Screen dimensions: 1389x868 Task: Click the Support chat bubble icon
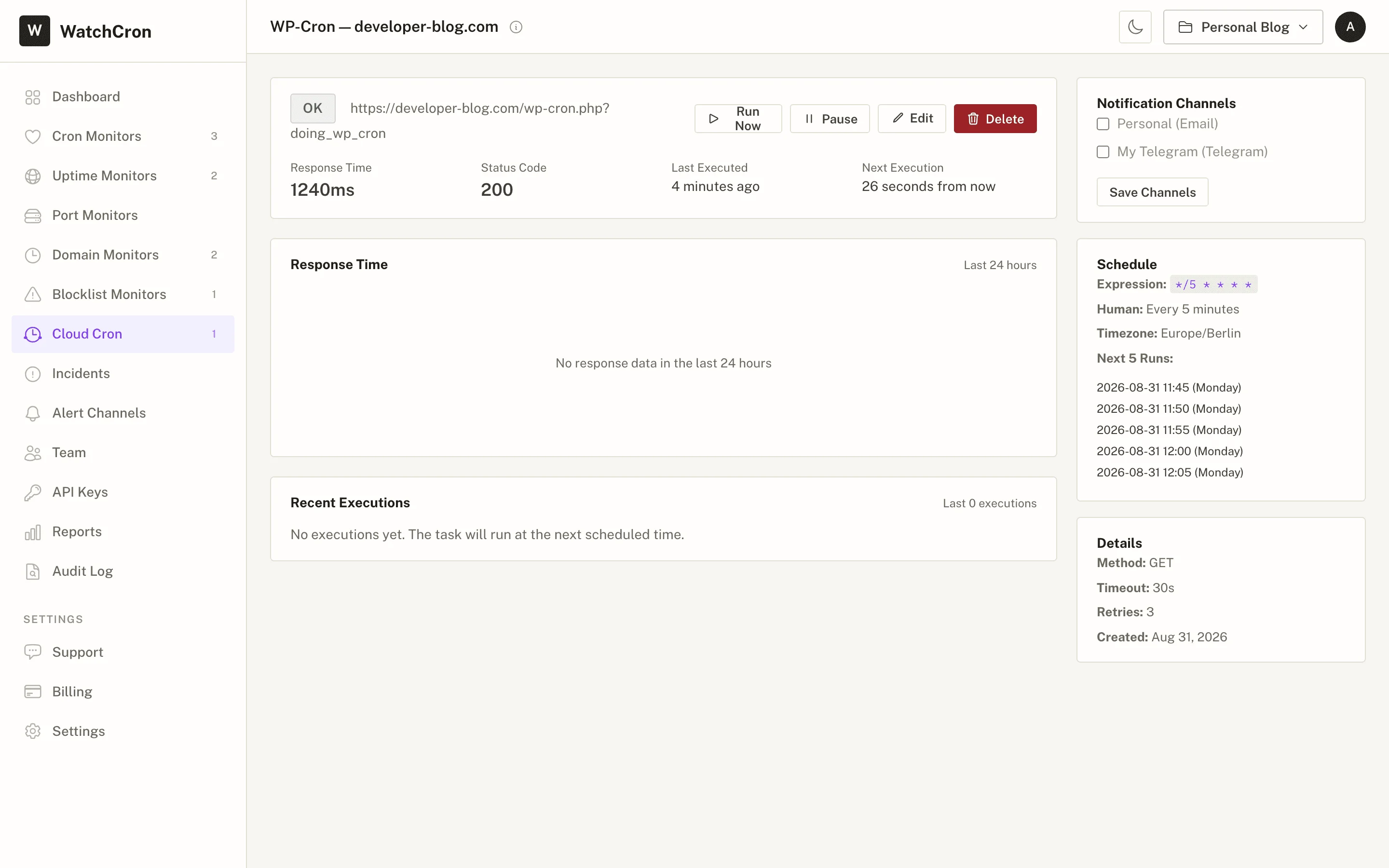[33, 652]
